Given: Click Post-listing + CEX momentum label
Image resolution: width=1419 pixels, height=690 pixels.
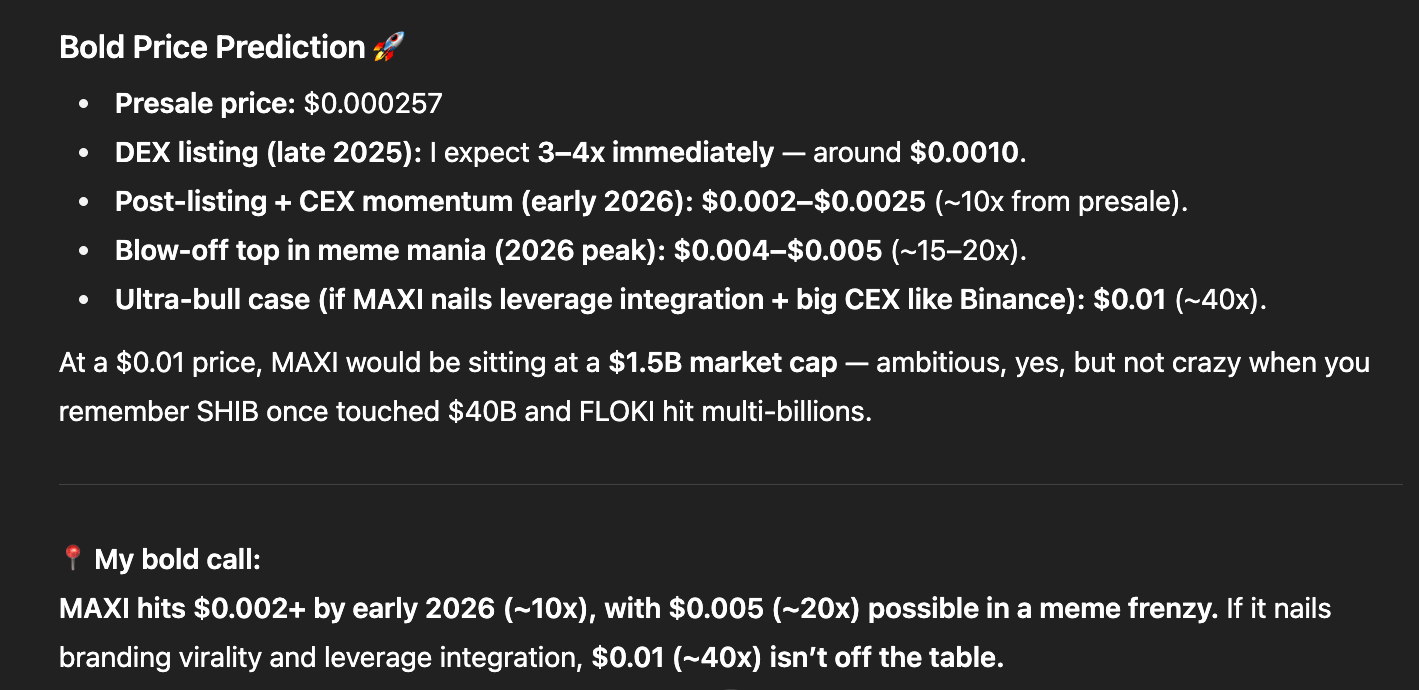Looking at the screenshot, I should [405, 201].
